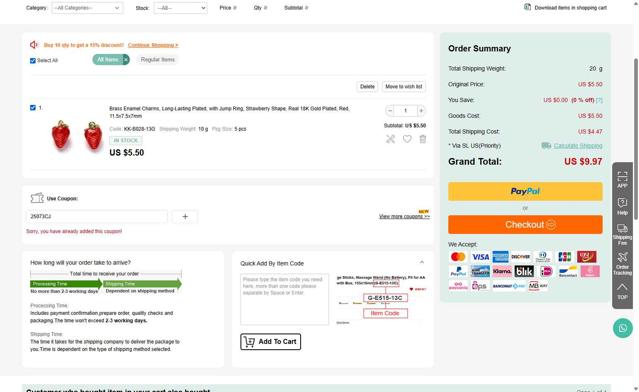The image size is (639, 392).
Task: Sort cart by Subtotal
Action: [x=296, y=8]
